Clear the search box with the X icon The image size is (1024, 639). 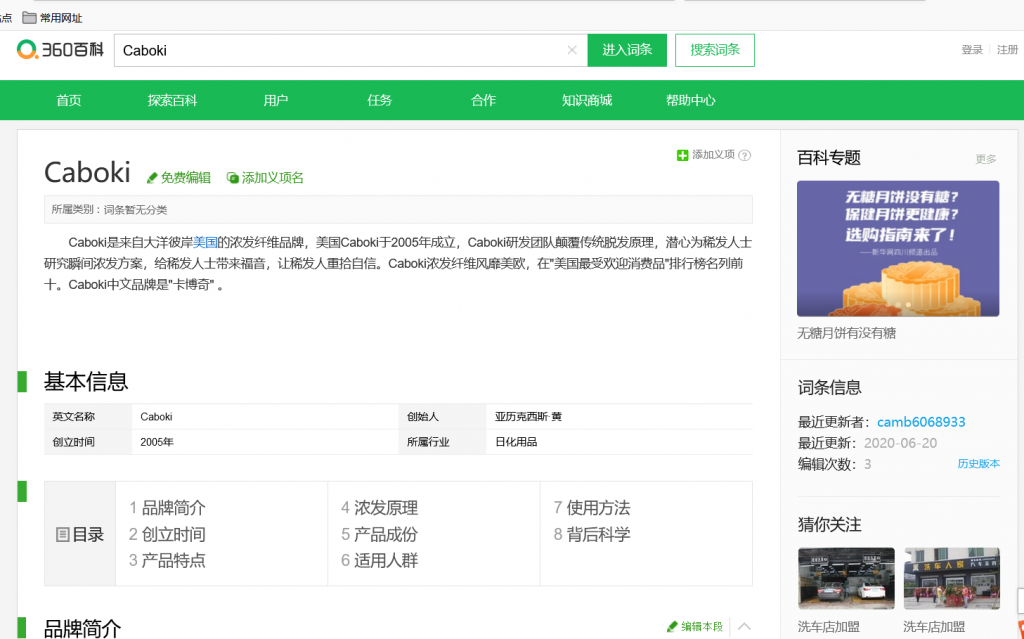coord(572,50)
